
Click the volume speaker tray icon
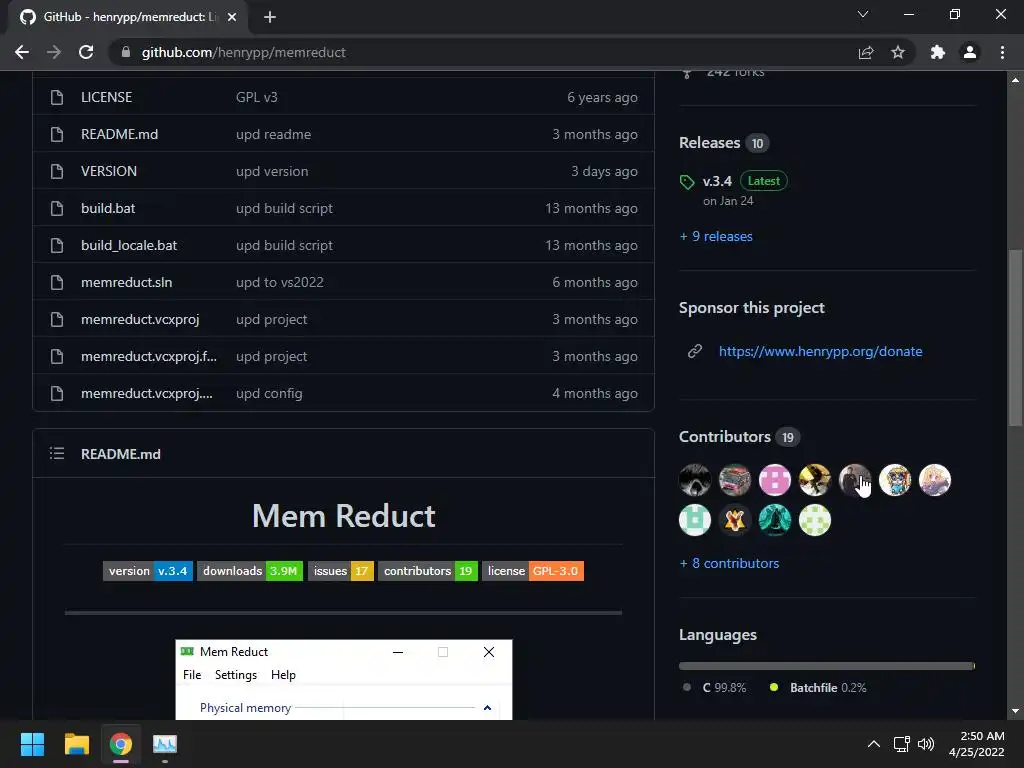[x=926, y=744]
